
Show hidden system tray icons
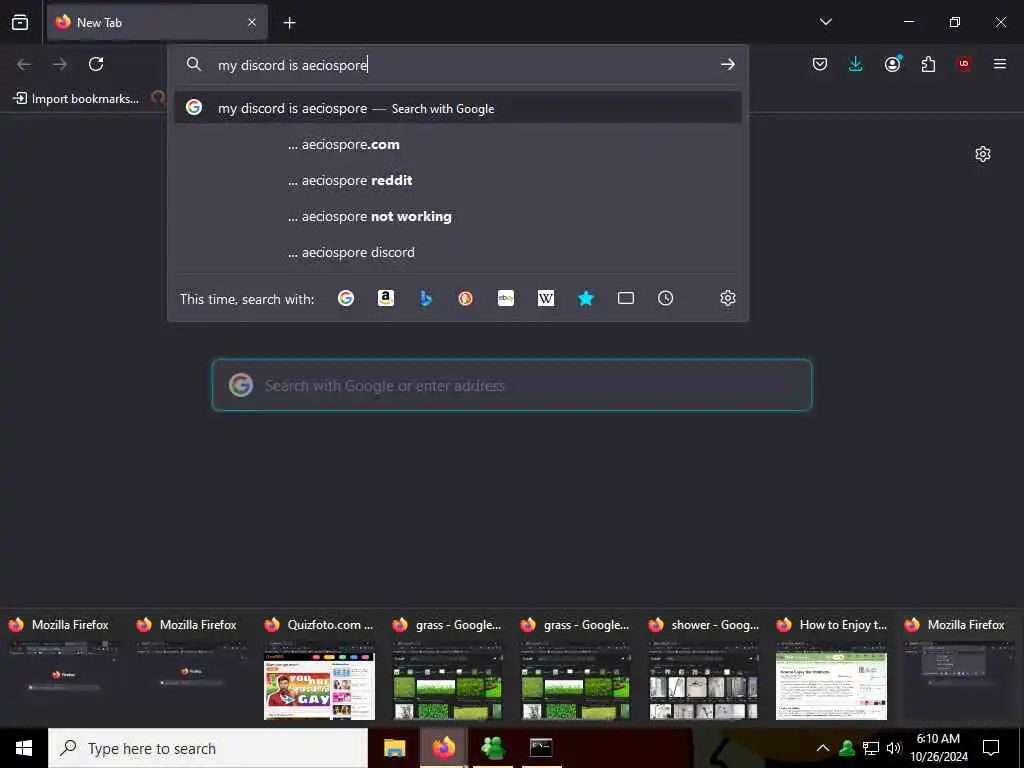[823, 748]
